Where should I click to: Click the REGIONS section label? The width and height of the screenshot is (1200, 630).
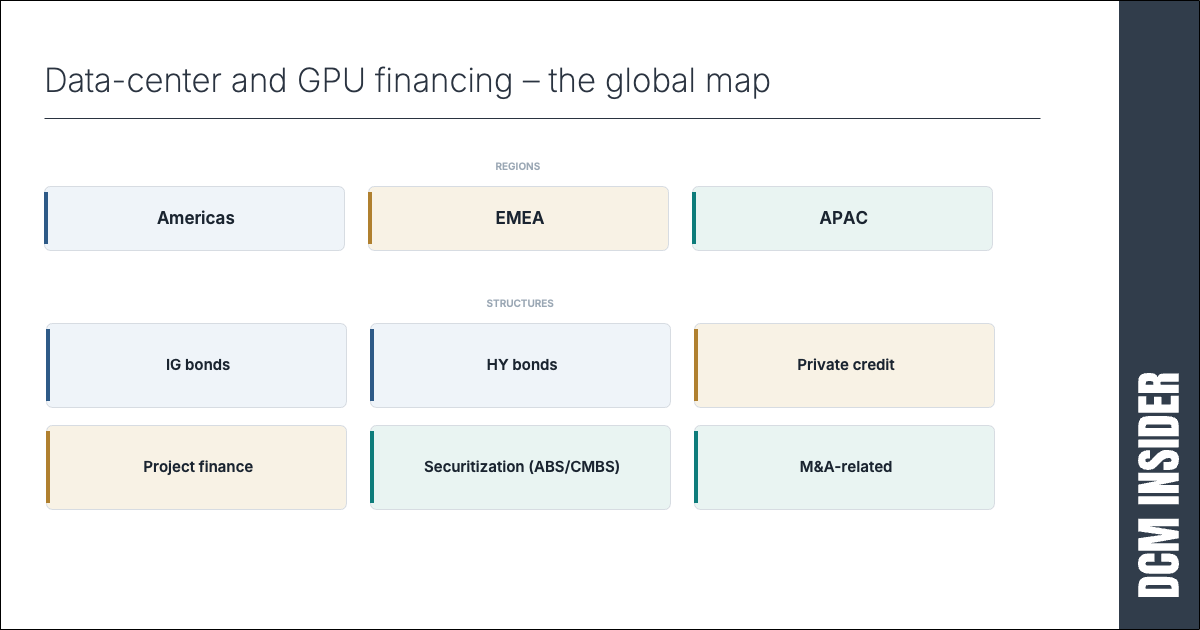(x=518, y=167)
